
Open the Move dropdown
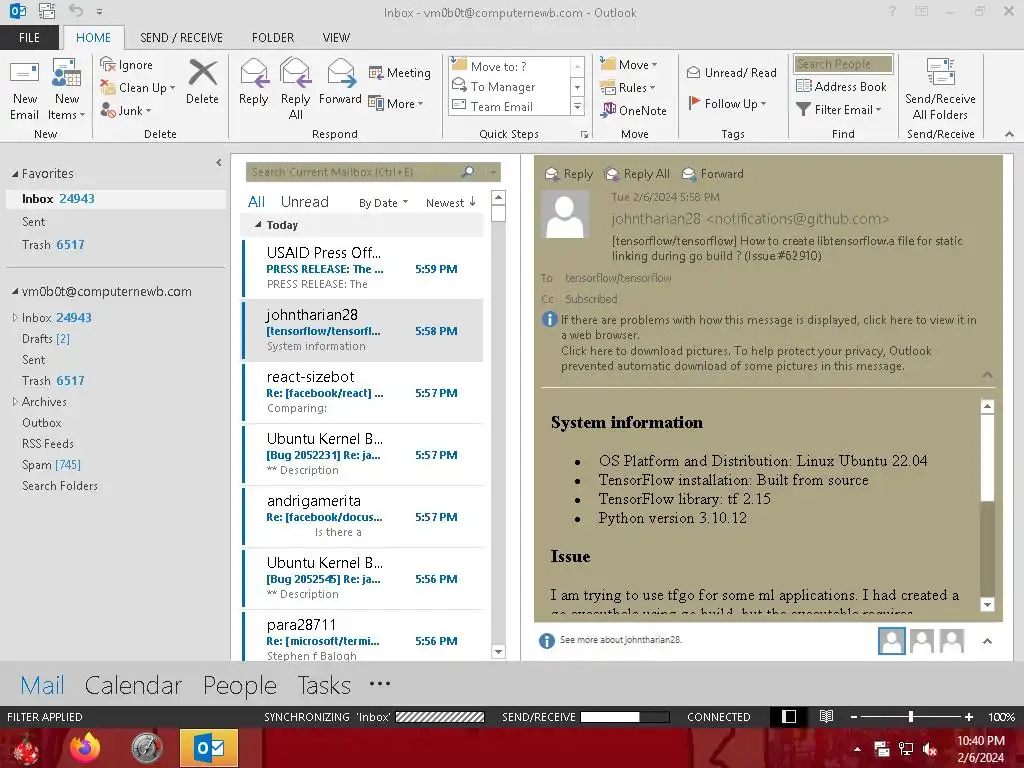point(629,65)
